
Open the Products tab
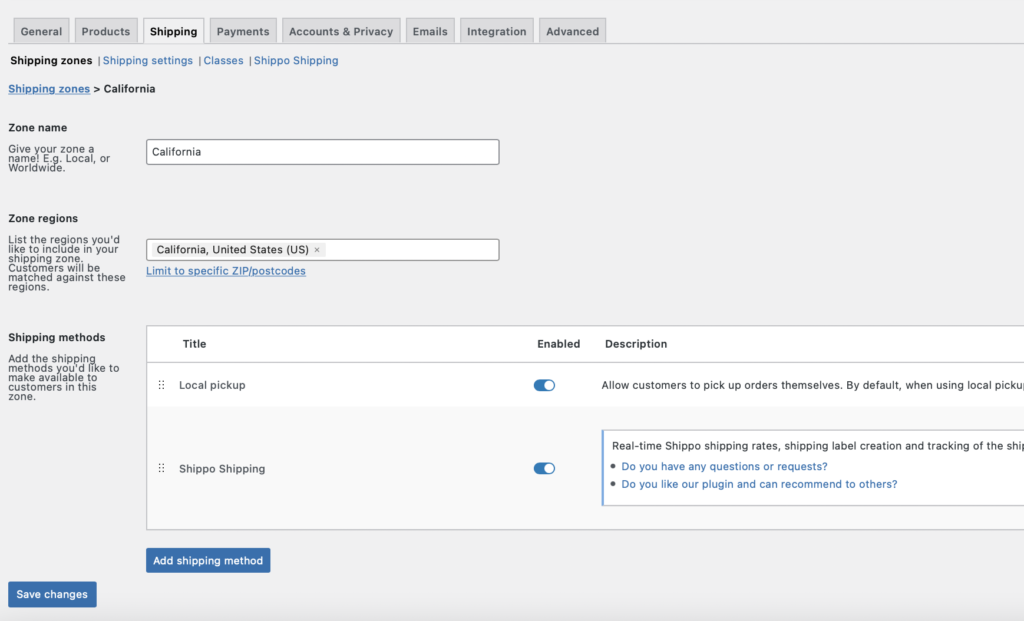pyautogui.click(x=106, y=31)
